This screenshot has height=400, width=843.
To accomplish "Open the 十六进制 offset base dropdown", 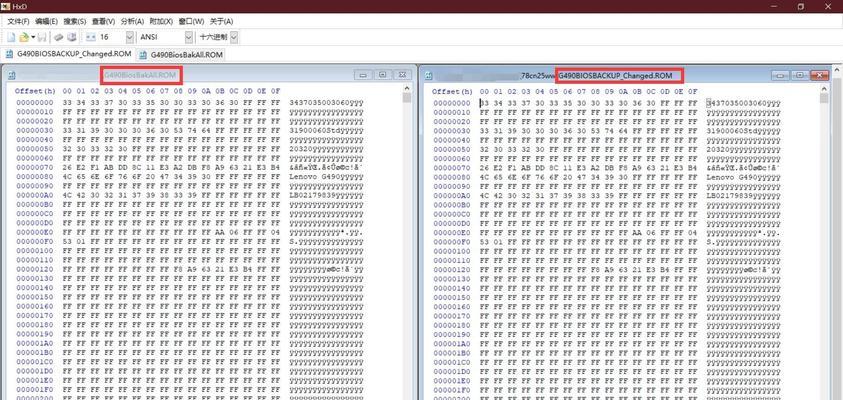I will point(234,37).
